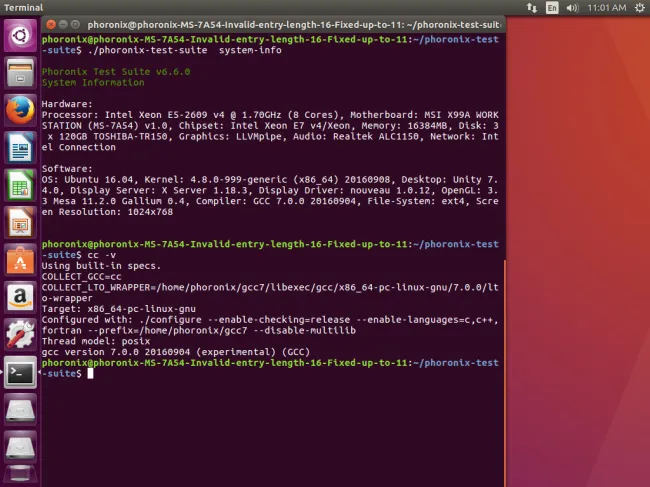Click the 'System Information' heading text
Viewport: 650px width, 487px height.
(x=93, y=82)
